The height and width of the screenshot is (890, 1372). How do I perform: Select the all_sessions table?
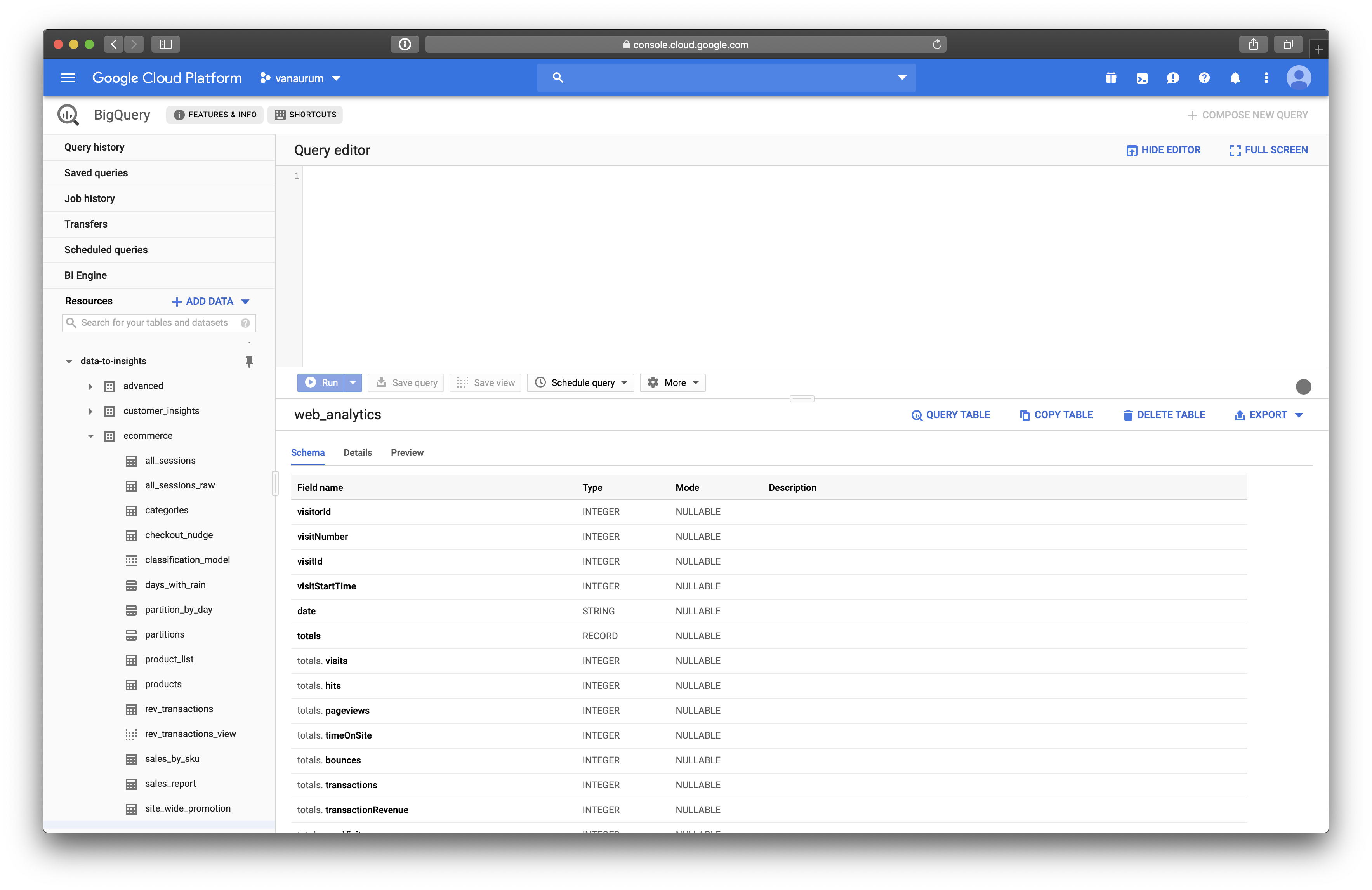[170, 461]
